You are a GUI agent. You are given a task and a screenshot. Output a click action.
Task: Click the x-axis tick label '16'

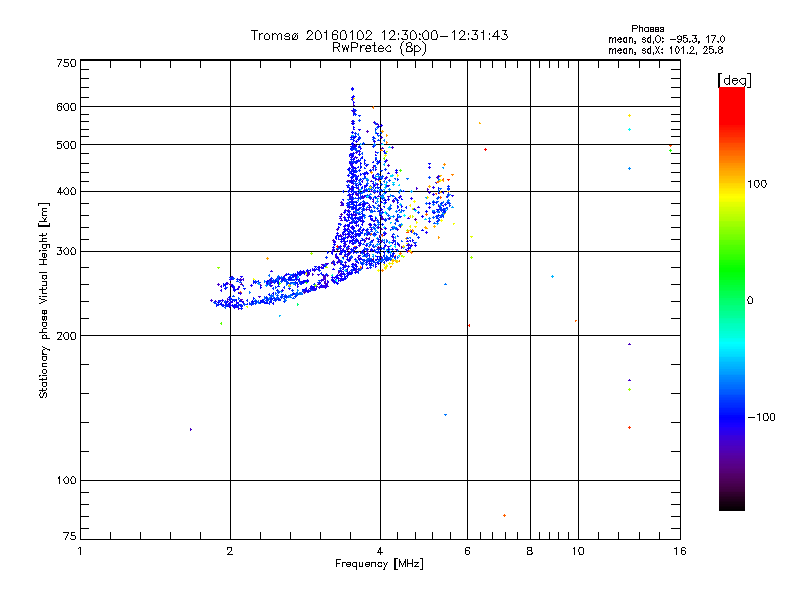(680, 551)
